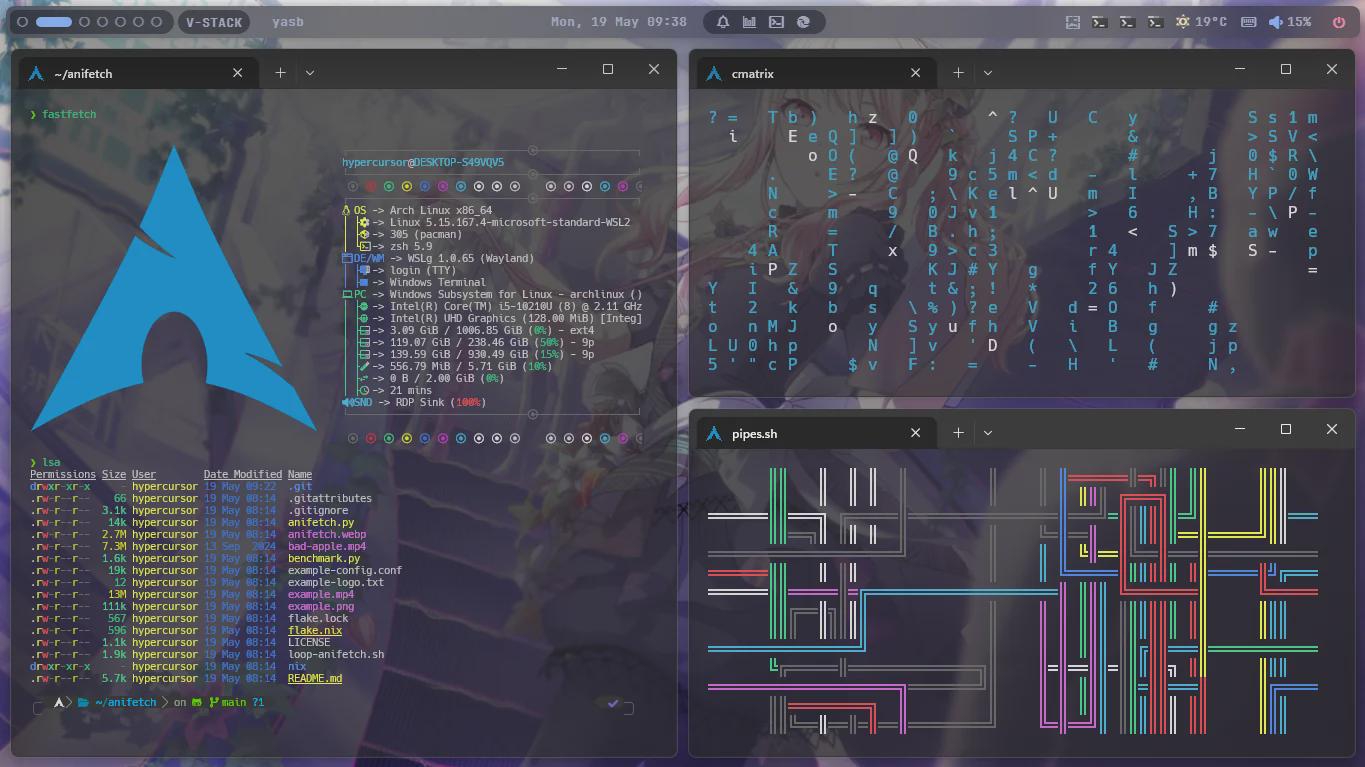Click the notification bell icon in top bar

coord(722,21)
